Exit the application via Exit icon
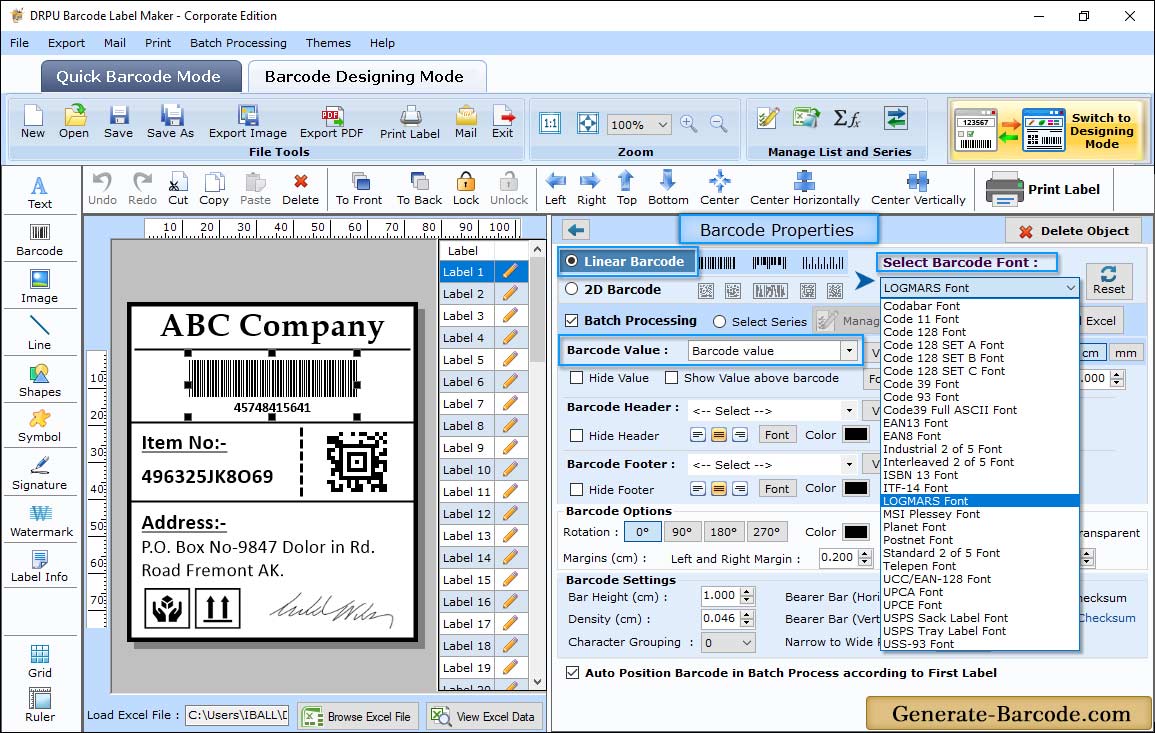 pos(503,122)
